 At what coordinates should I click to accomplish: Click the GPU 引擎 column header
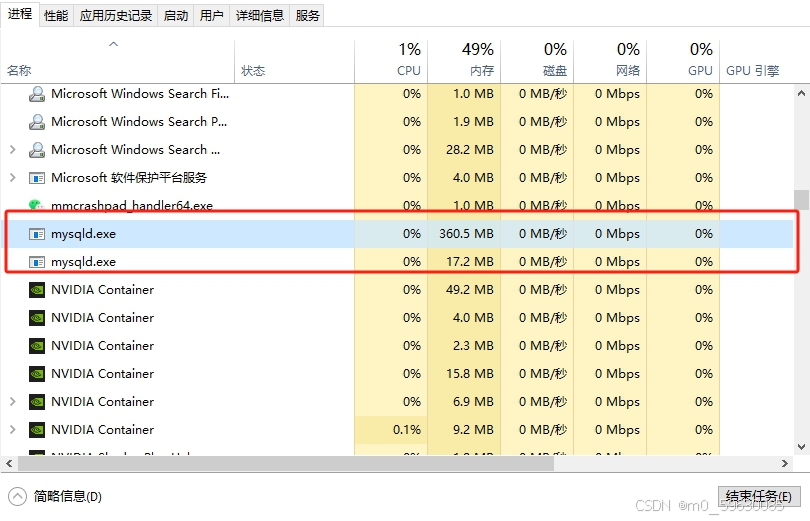coord(753,71)
